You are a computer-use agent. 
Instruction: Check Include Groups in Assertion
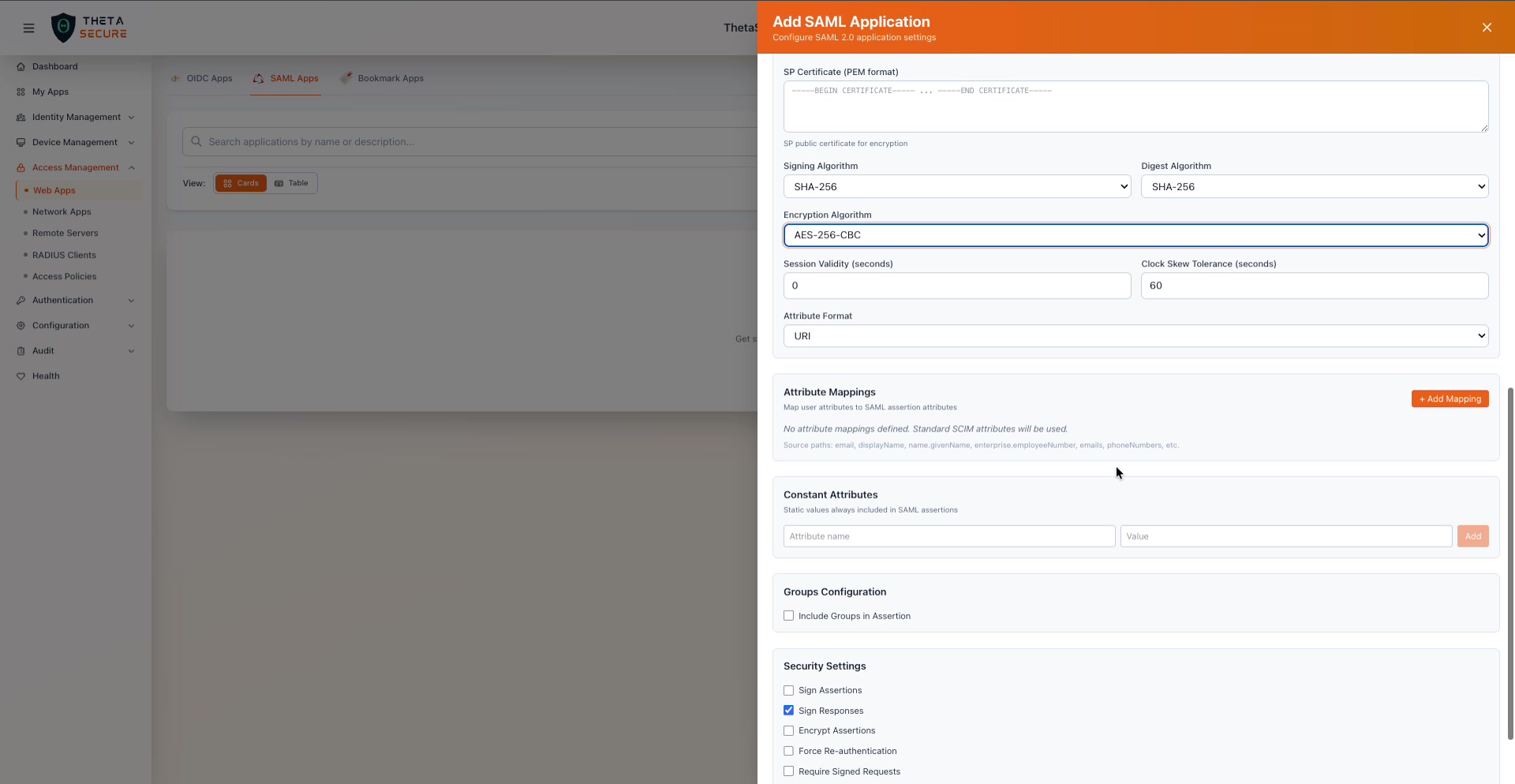pyautogui.click(x=788, y=616)
